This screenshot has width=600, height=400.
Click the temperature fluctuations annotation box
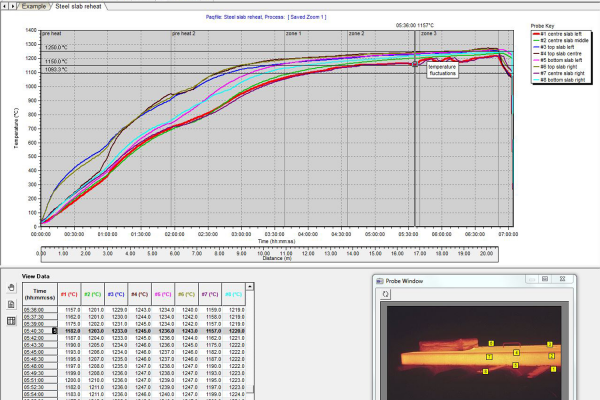[441, 71]
